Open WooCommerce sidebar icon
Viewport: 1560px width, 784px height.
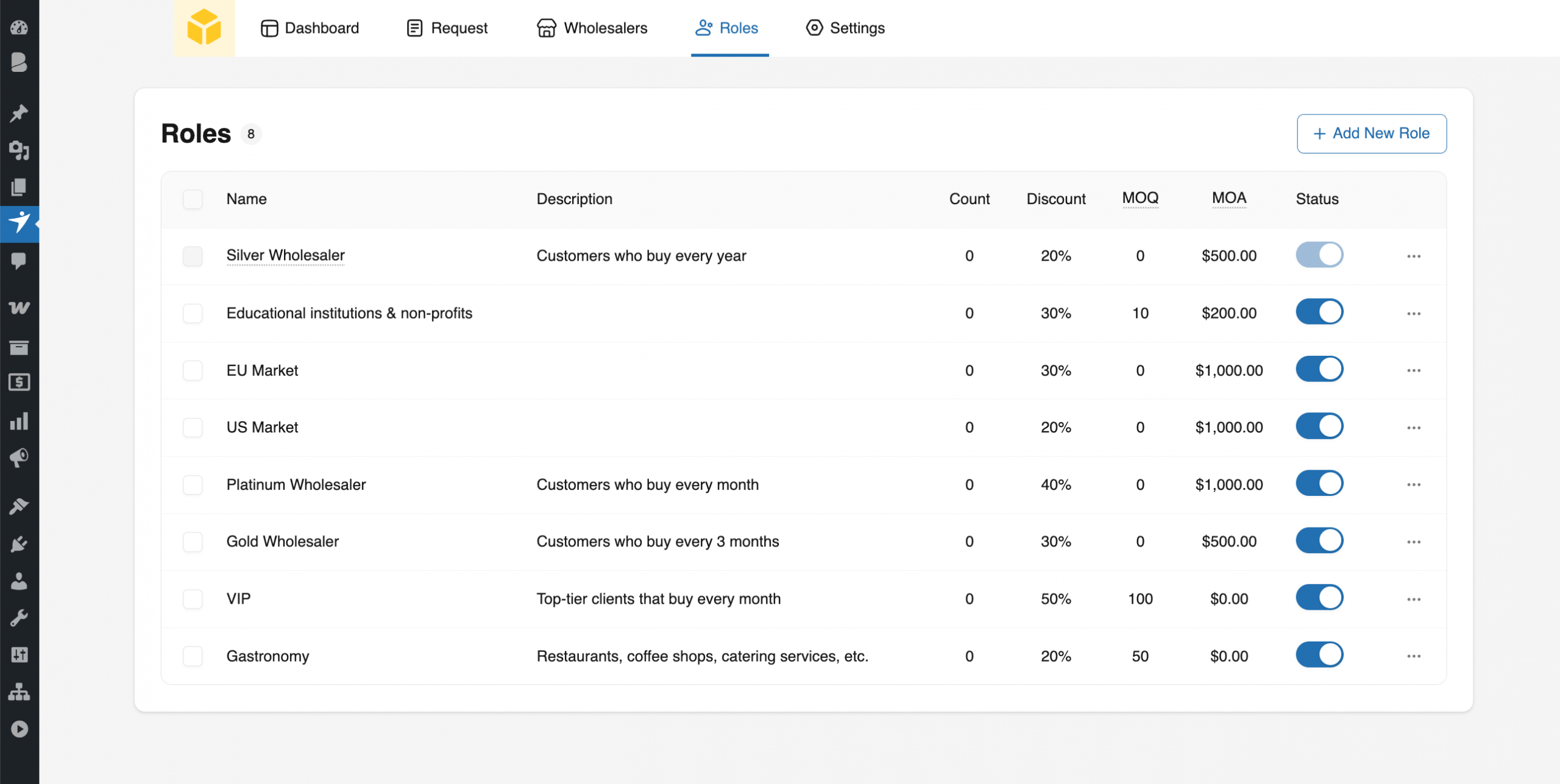[19, 308]
